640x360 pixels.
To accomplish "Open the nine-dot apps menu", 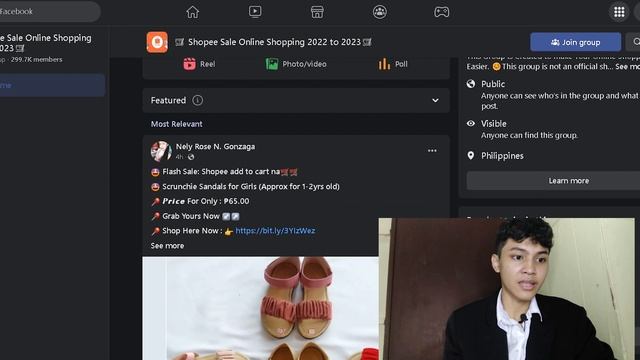I will 619,12.
